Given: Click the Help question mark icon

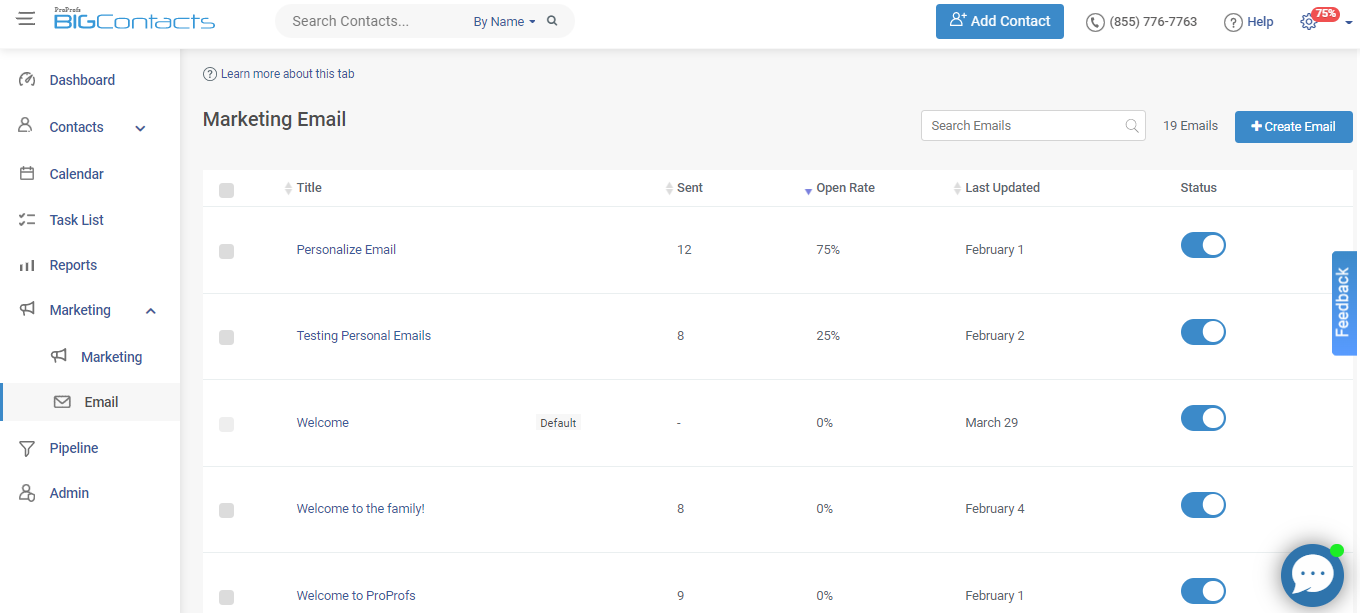Looking at the screenshot, I should click(1233, 22).
